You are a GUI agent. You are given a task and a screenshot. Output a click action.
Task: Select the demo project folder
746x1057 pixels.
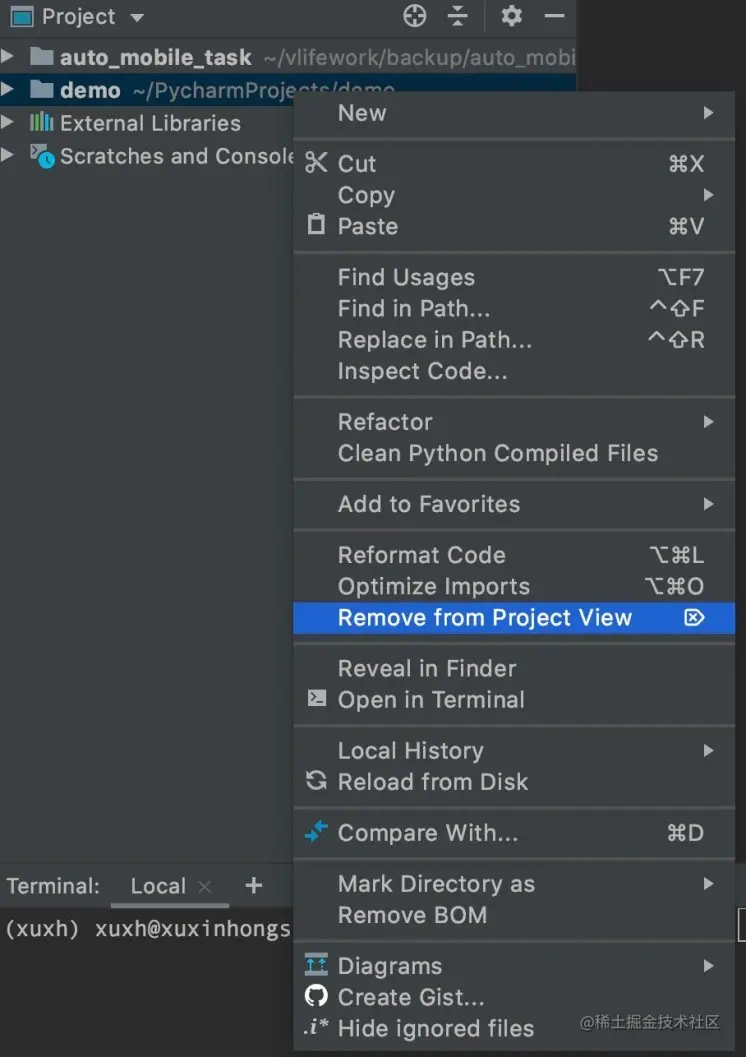[x=90, y=90]
